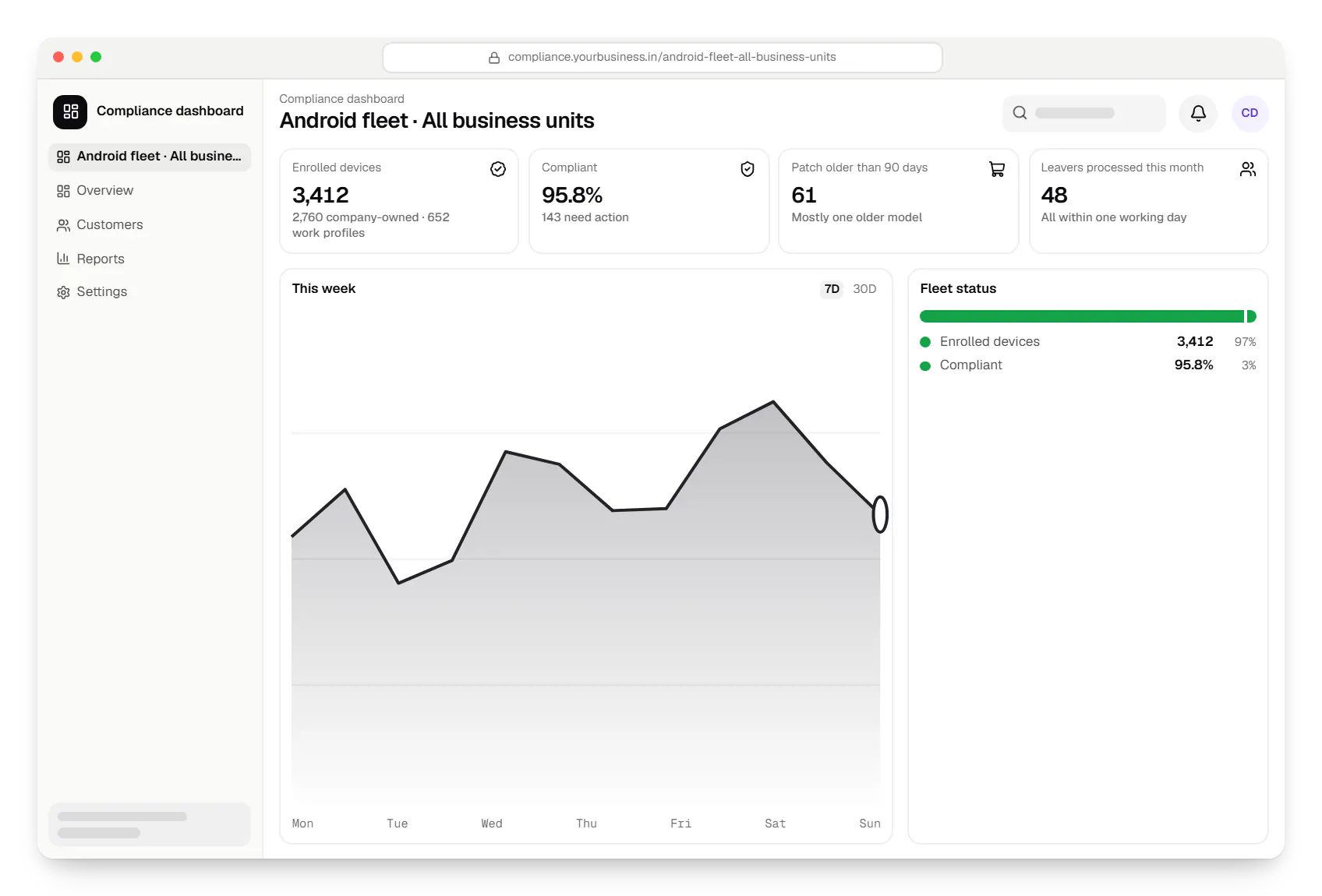Click the green Fleet status progress bar

coord(1088,316)
